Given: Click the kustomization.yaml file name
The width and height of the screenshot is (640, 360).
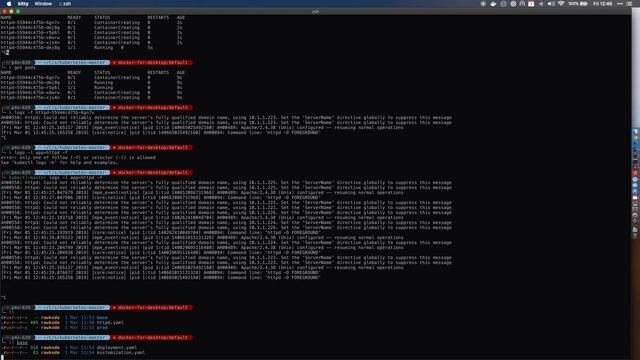Looking at the screenshot, I should point(120,353).
